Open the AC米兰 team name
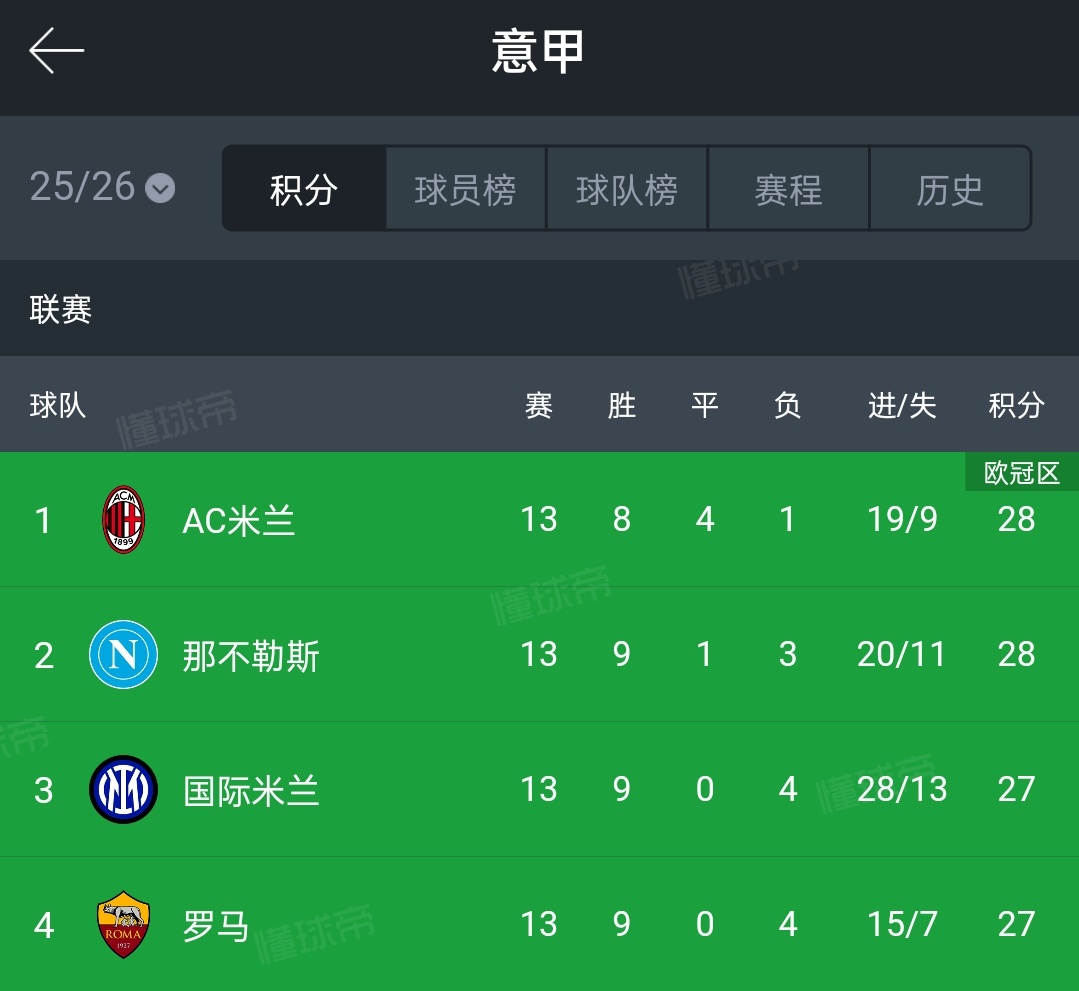1079x991 pixels. point(239,521)
